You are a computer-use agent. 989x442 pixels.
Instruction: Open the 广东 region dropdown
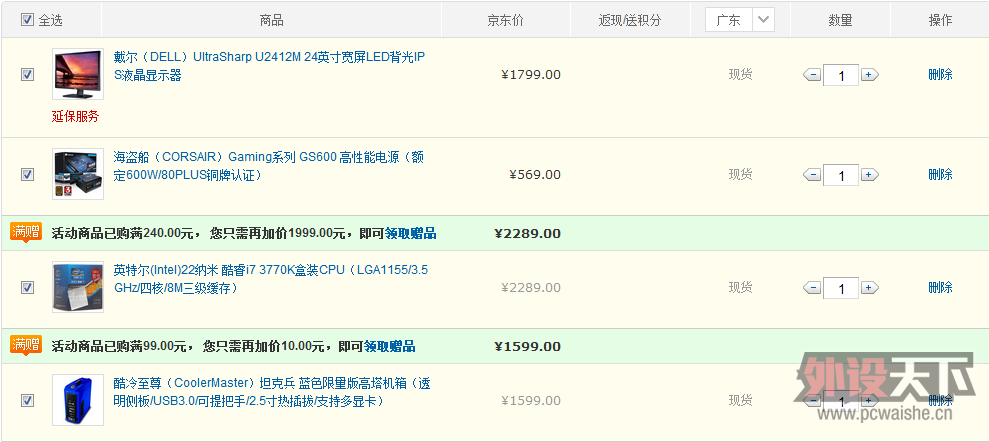(x=740, y=20)
